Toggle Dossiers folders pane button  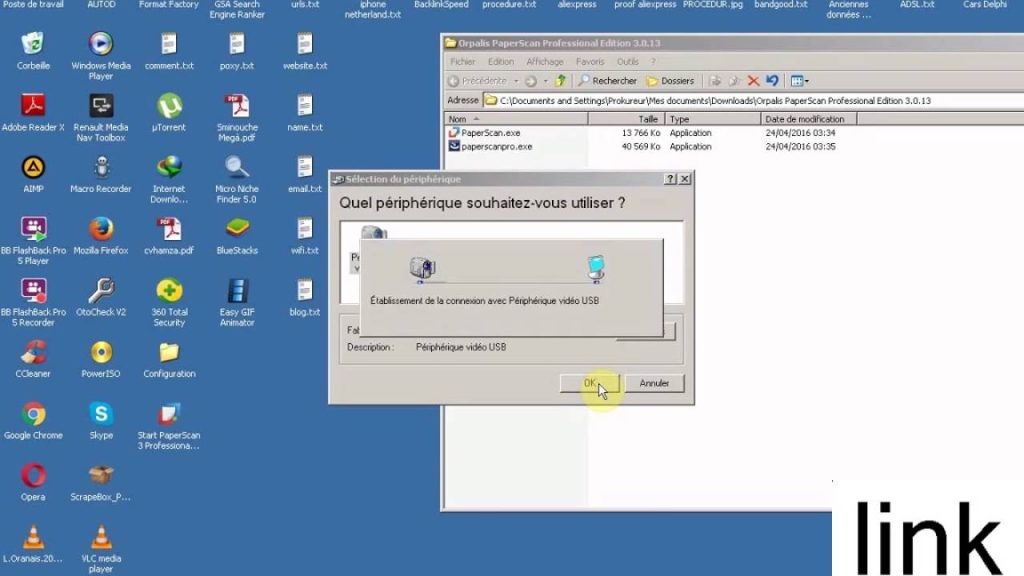(x=670, y=81)
